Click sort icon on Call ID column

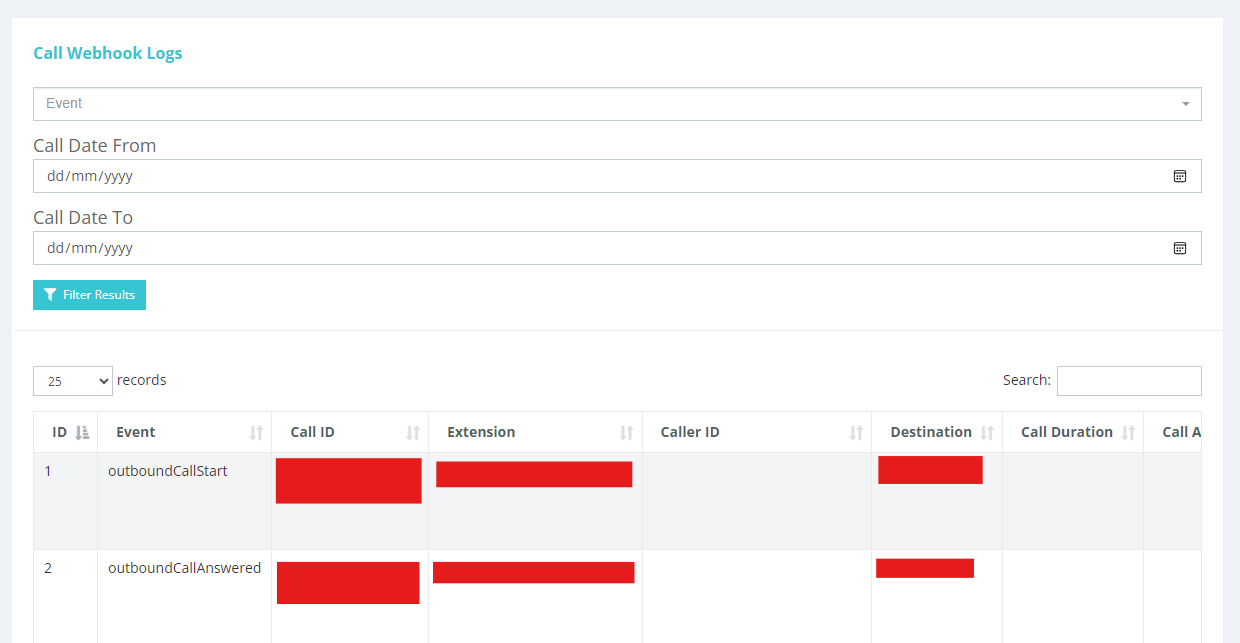click(x=413, y=431)
